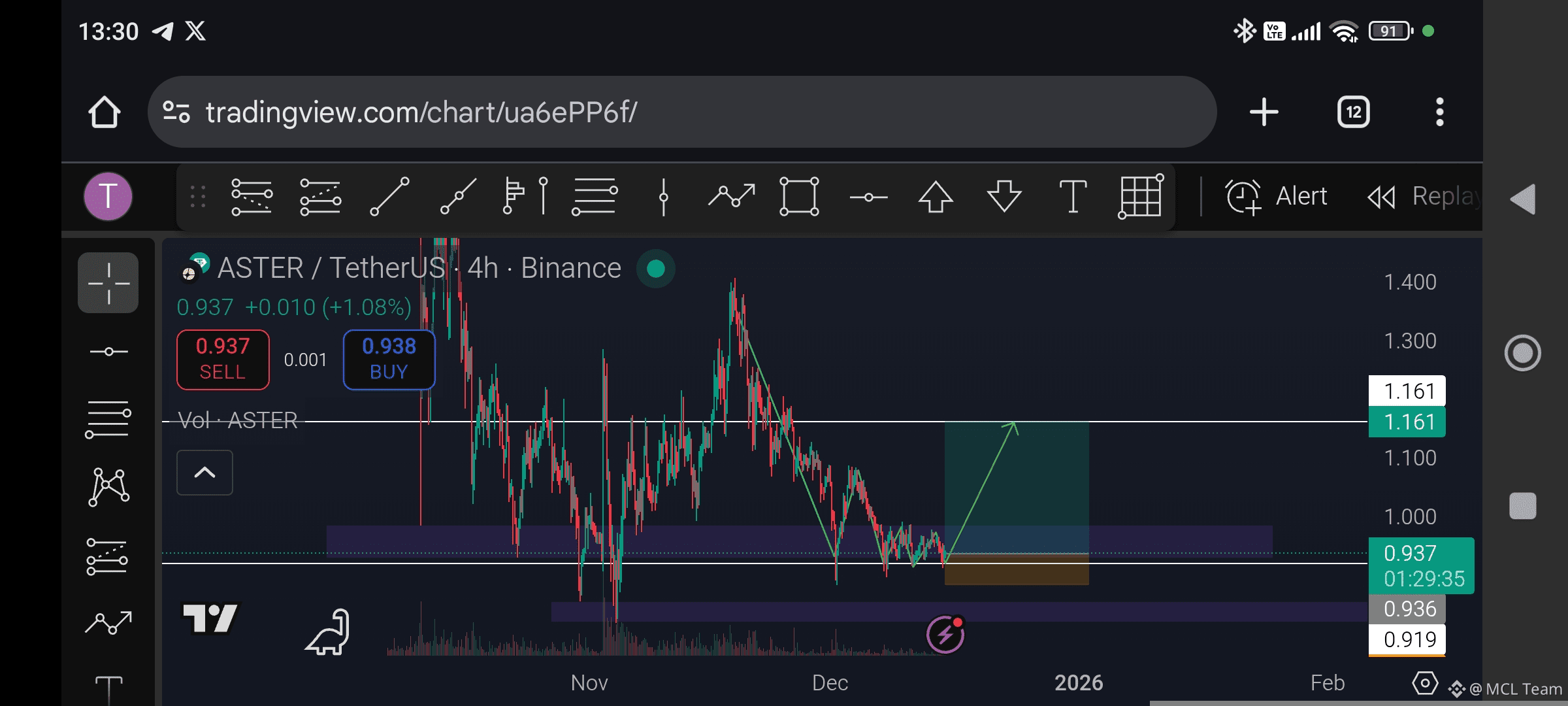1568x706 pixels.
Task: Tap the screen record circle button
Action: point(1522,353)
